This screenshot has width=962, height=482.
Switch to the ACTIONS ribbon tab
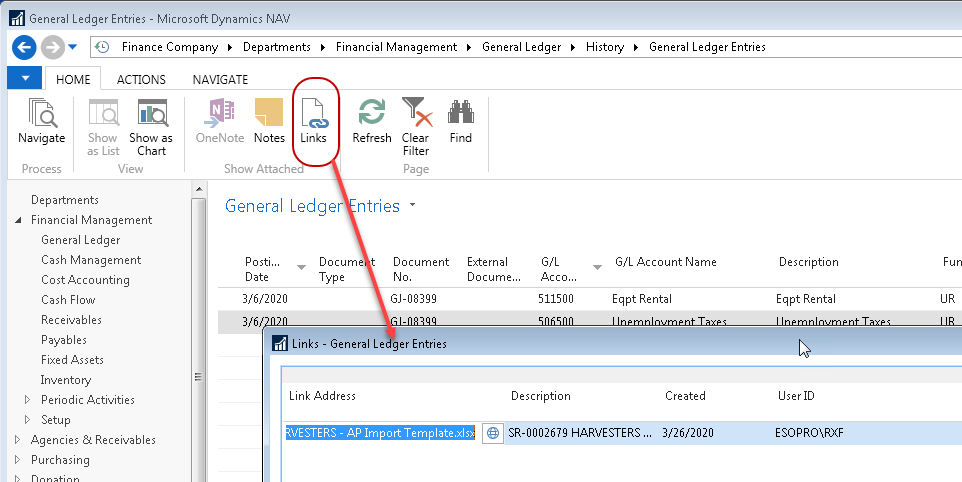141,79
